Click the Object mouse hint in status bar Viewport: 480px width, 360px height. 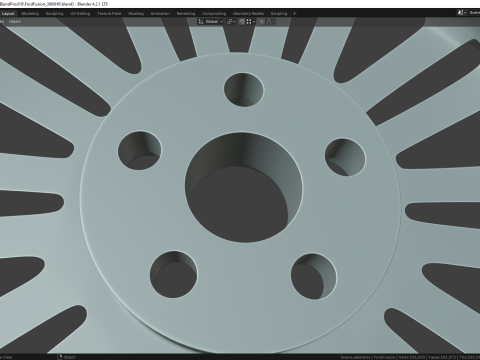click(x=66, y=357)
